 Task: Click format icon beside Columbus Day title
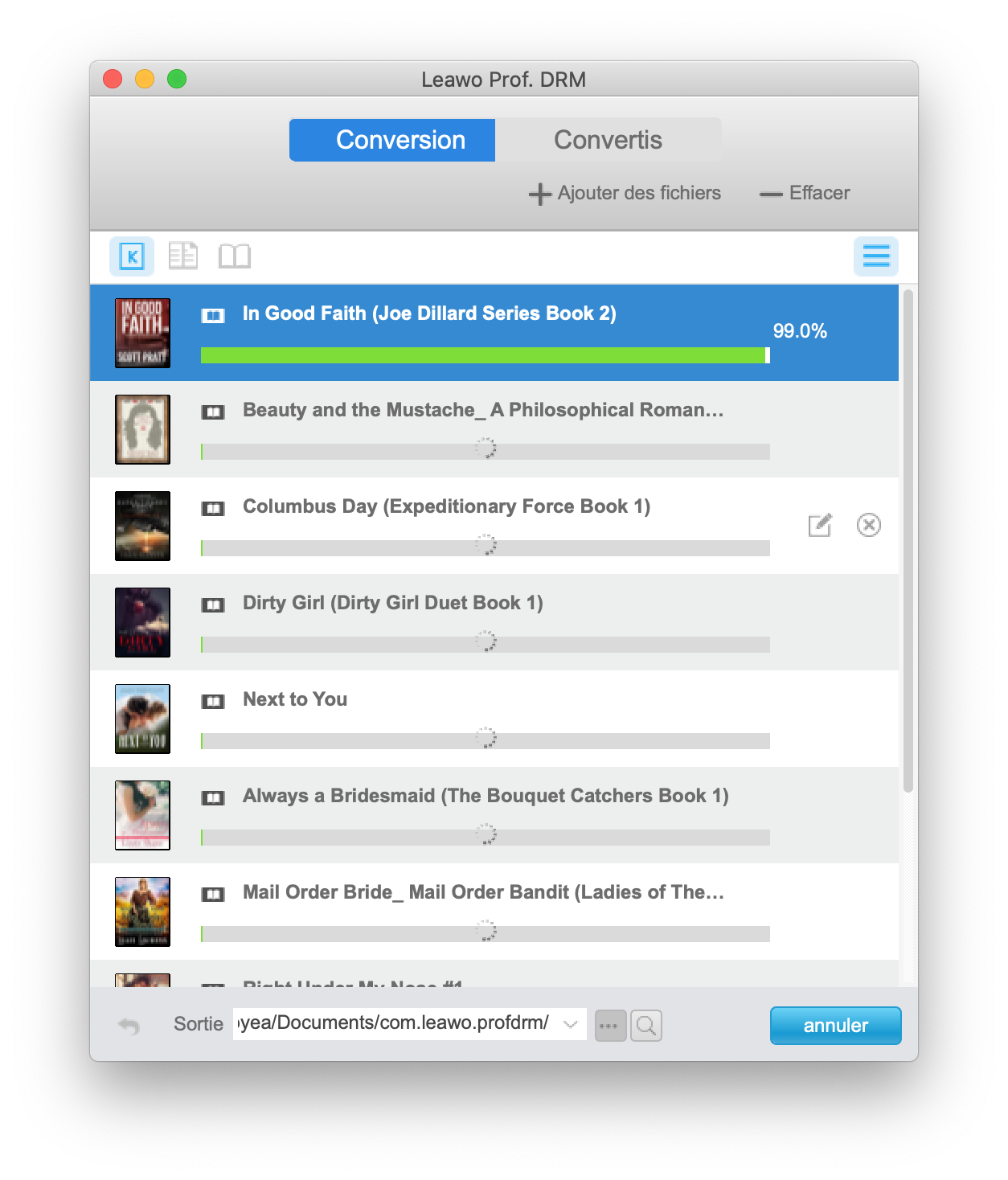pos(213,508)
